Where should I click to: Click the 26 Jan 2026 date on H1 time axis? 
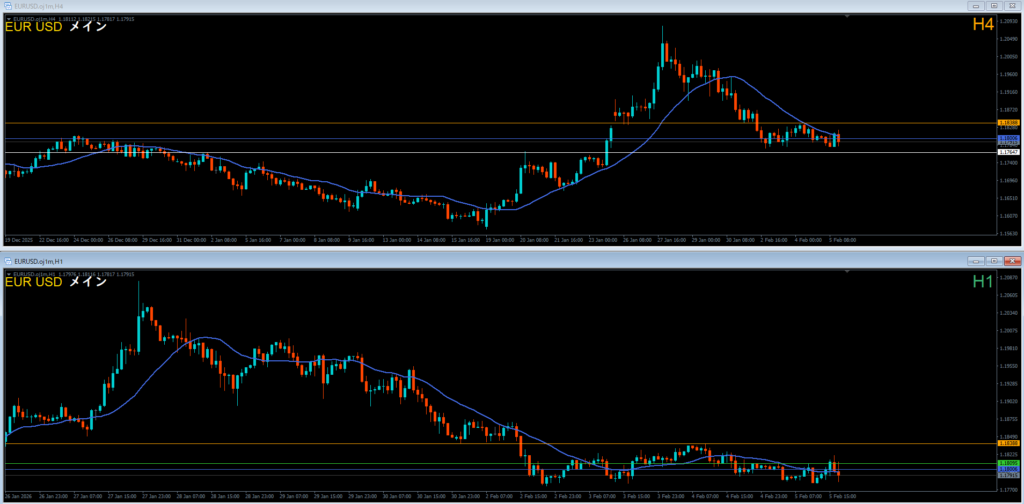18,496
